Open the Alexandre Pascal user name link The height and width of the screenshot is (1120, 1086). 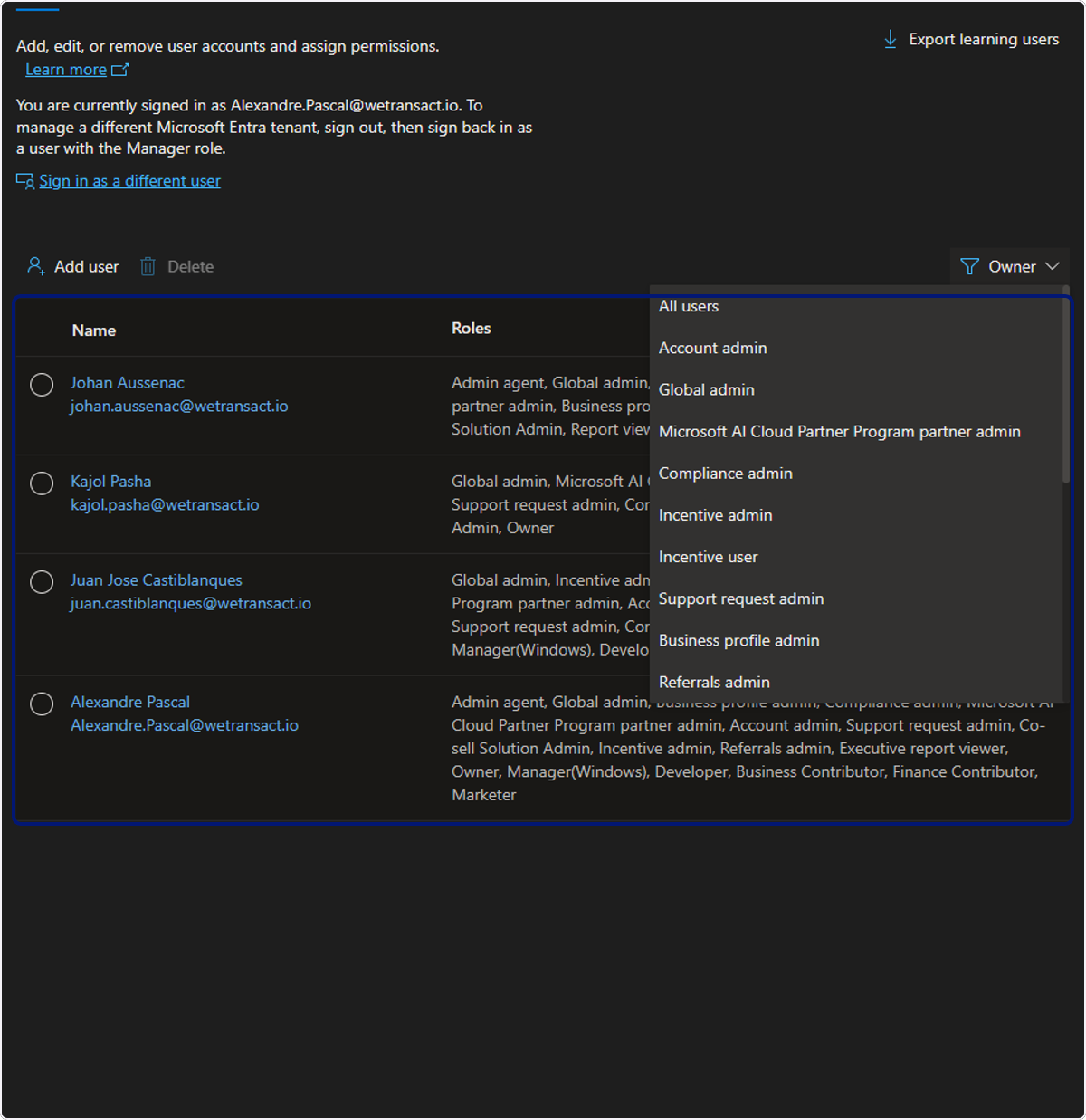130,702
